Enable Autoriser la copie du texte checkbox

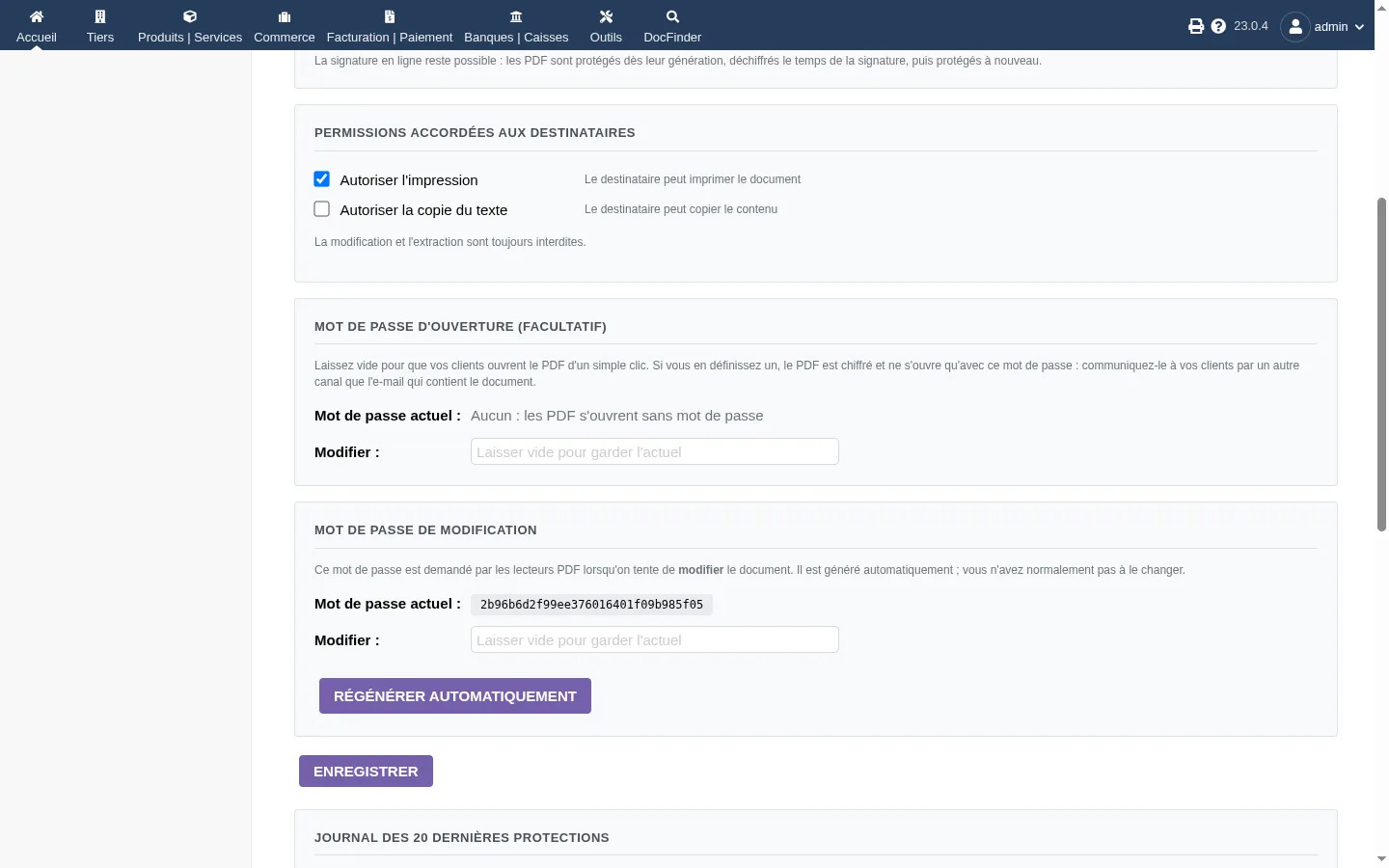click(x=322, y=209)
